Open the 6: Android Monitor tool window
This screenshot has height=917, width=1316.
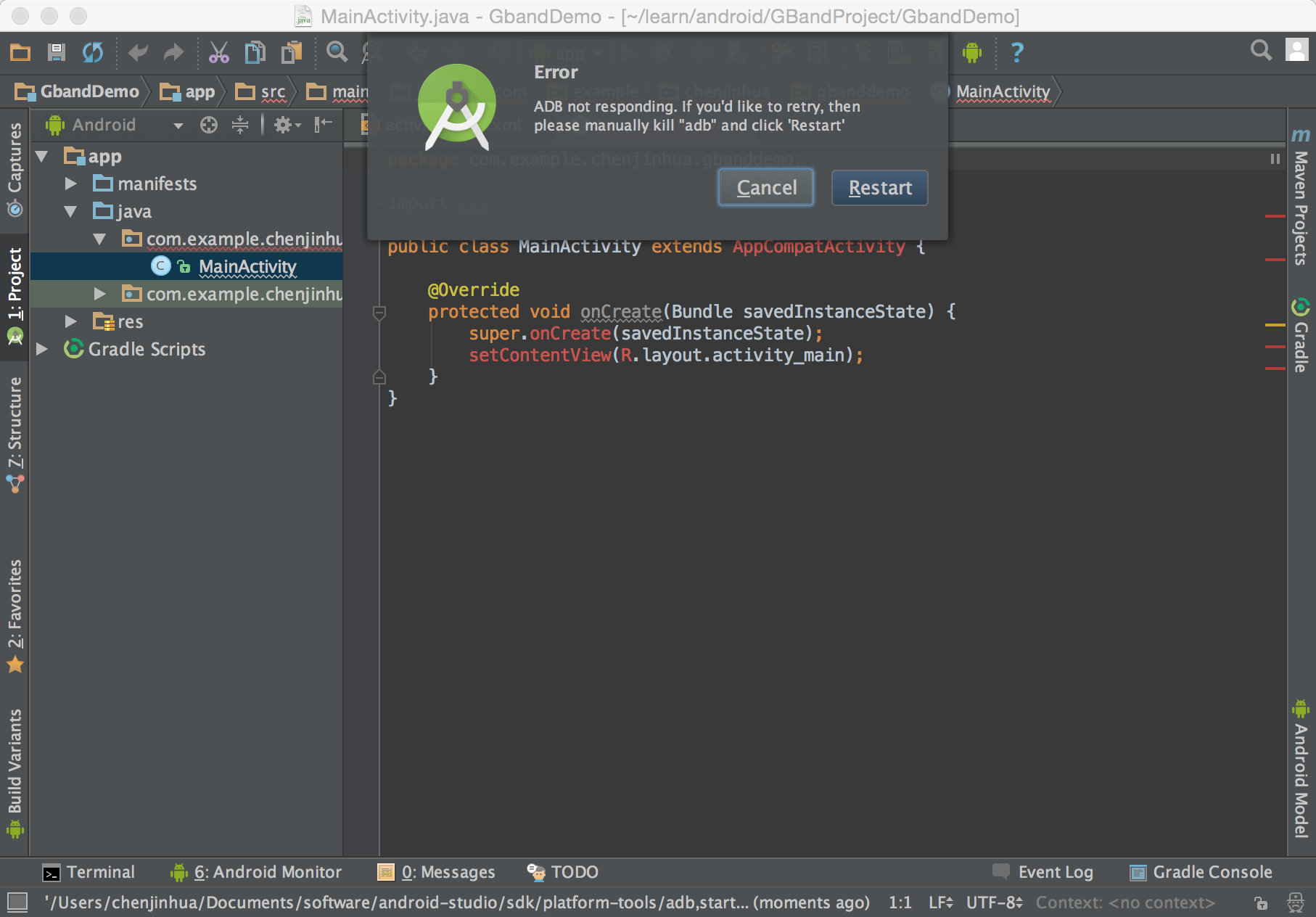click(255, 872)
